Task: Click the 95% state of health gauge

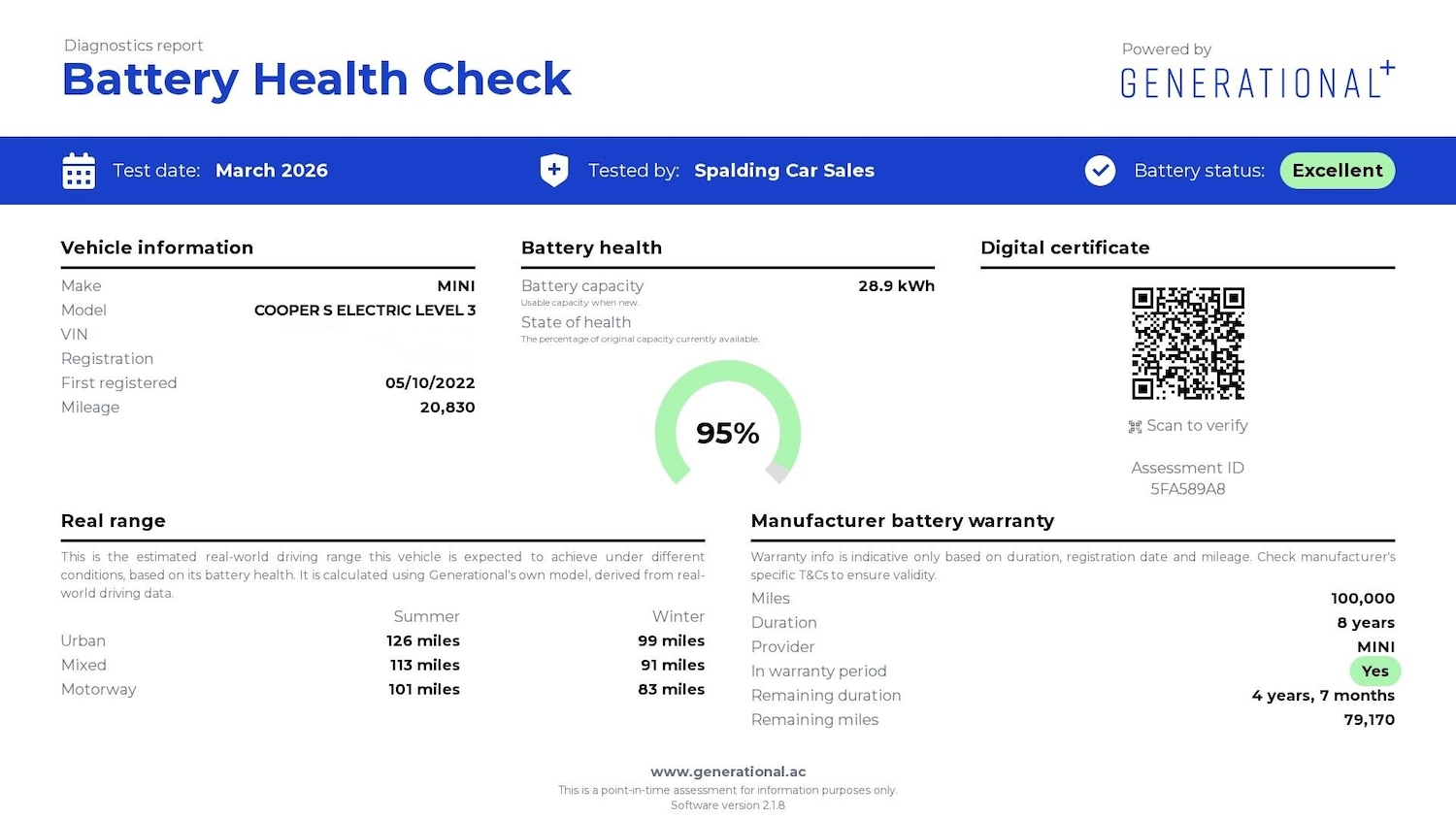Action: click(728, 427)
